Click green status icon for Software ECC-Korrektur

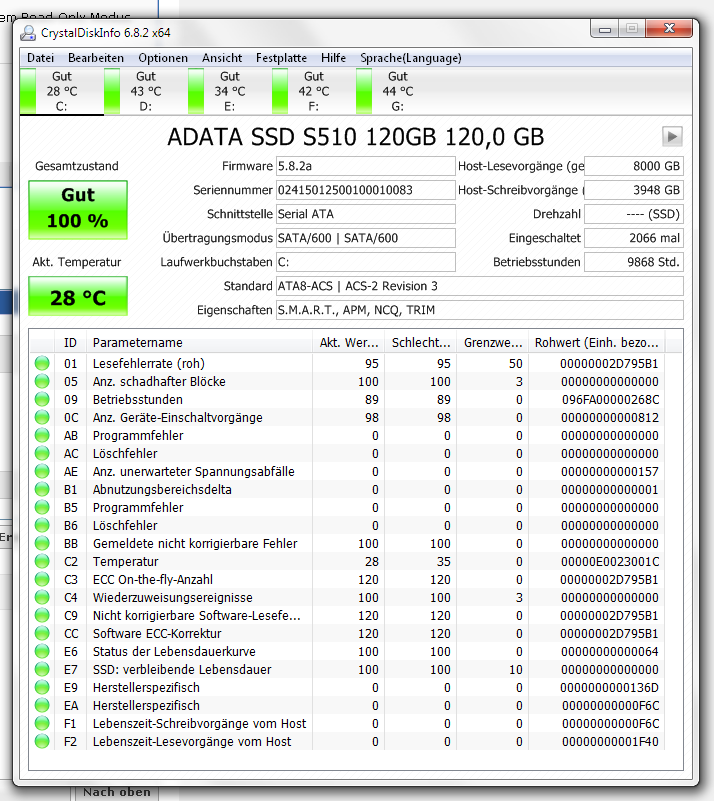pyautogui.click(x=42, y=633)
